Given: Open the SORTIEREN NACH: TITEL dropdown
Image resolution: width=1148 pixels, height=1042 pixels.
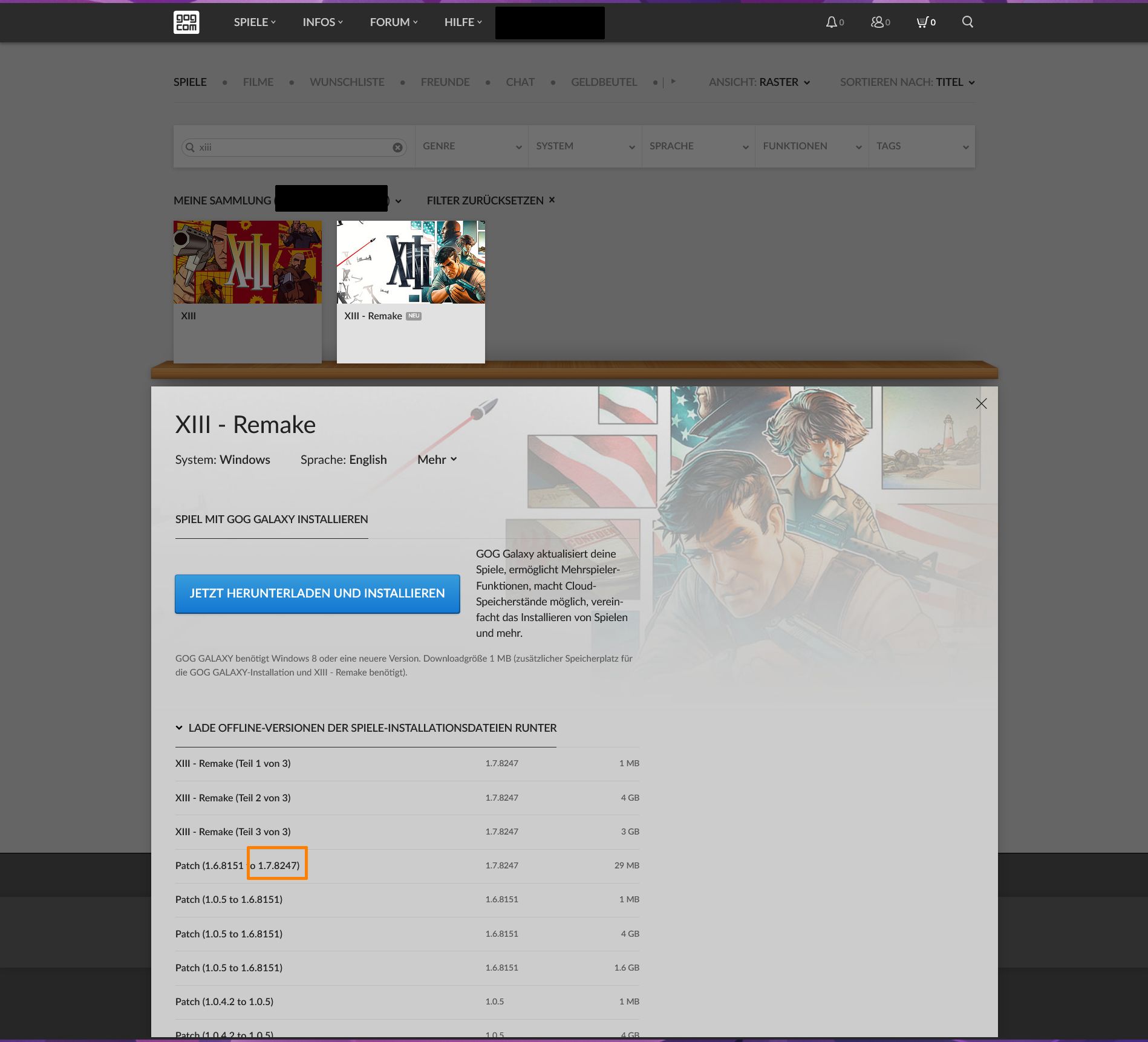Looking at the screenshot, I should 907,82.
